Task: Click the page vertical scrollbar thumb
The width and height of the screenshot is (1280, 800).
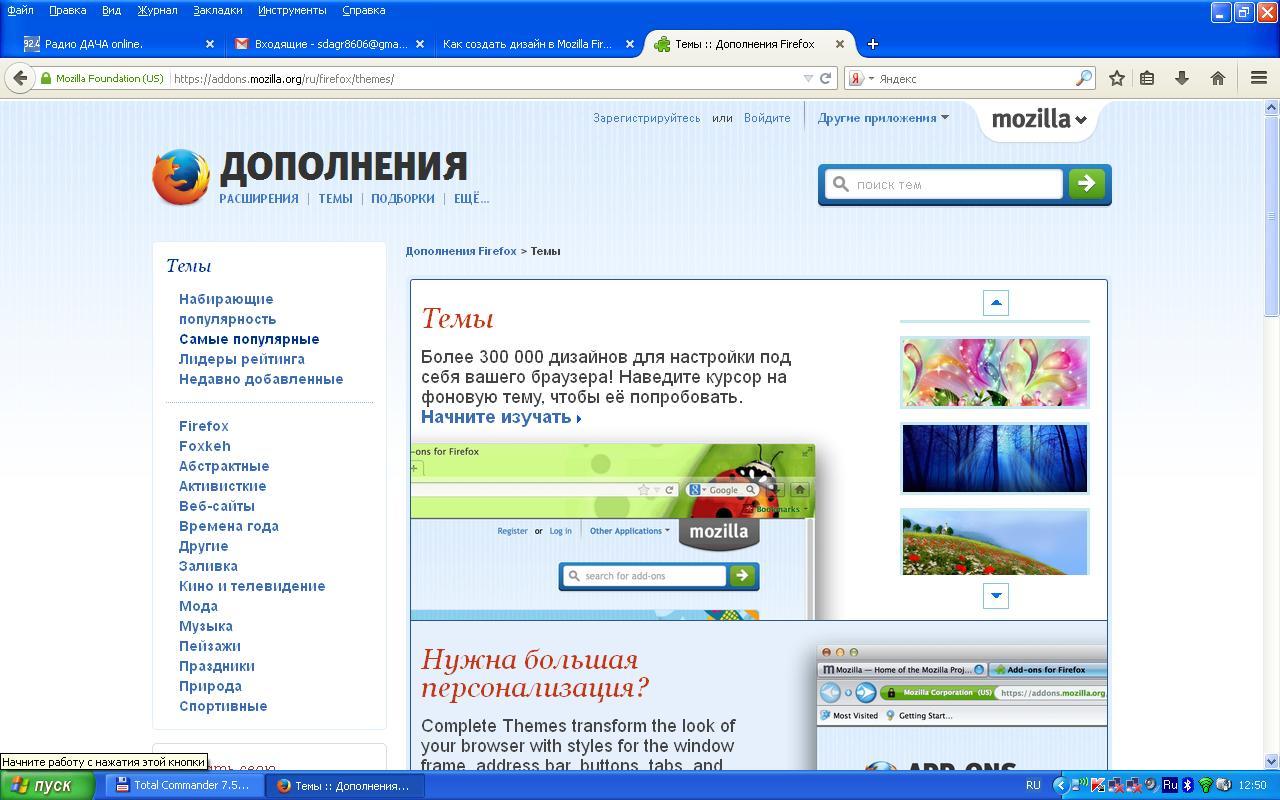Action: coord(1272,216)
